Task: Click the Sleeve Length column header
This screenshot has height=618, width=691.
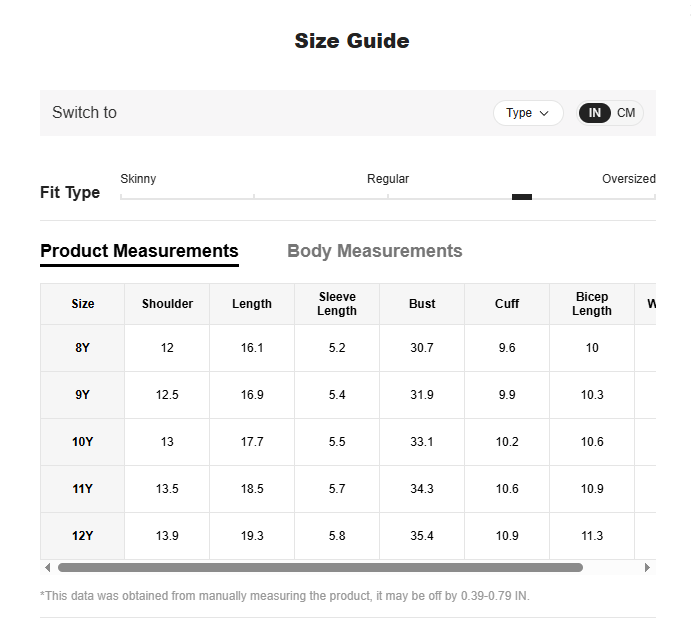Action: click(337, 304)
